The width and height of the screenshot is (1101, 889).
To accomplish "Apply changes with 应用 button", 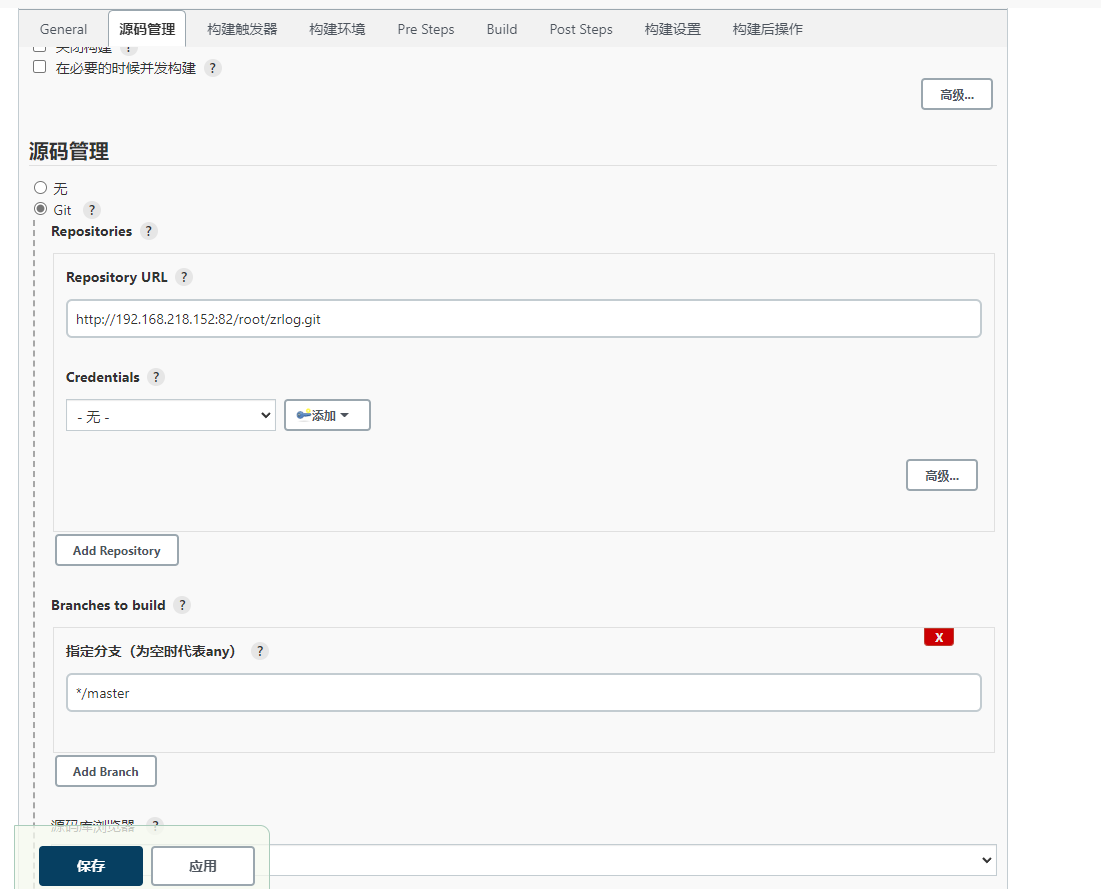I will click(202, 866).
